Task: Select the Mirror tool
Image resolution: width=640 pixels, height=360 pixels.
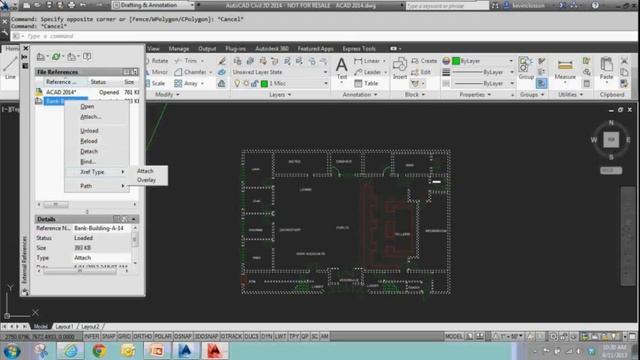Action: (156, 72)
